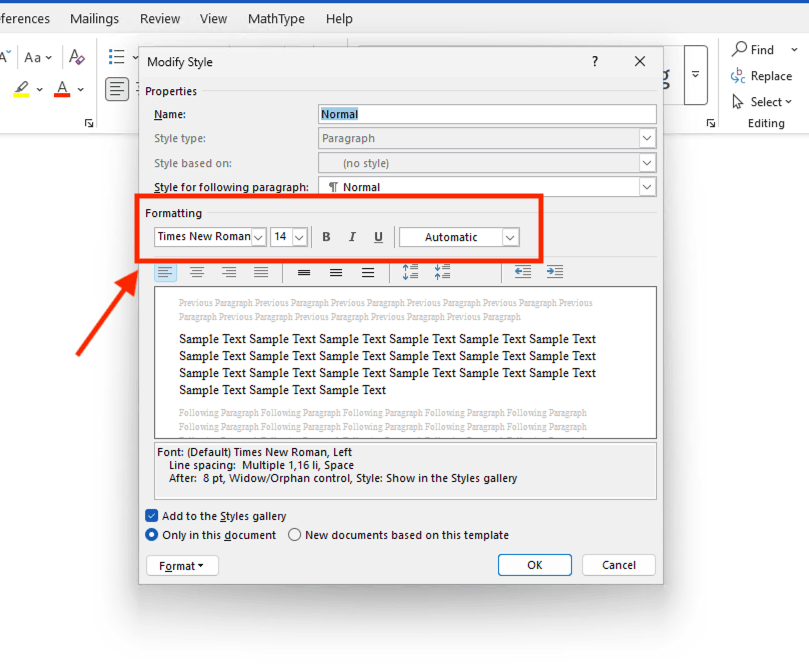Image resolution: width=809 pixels, height=664 pixels.
Task: Click Align Left icon in ribbon
Action: click(117, 89)
